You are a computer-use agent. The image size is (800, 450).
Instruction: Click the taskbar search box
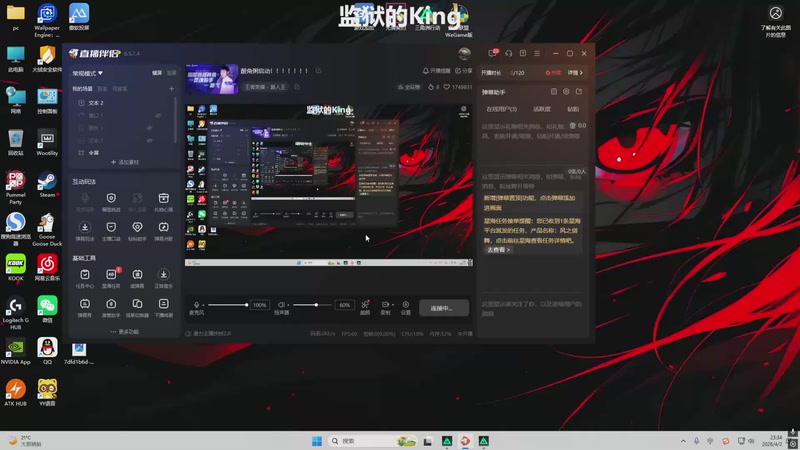372,441
